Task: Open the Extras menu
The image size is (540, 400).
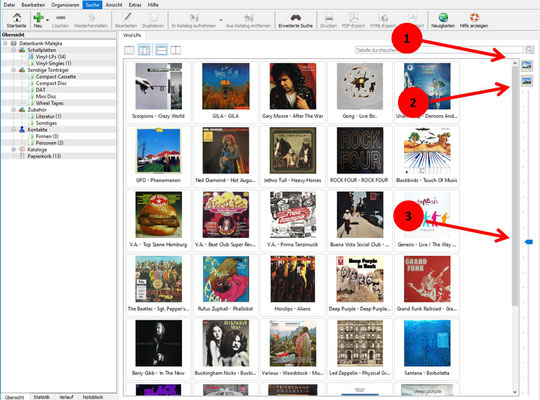Action: click(x=135, y=5)
